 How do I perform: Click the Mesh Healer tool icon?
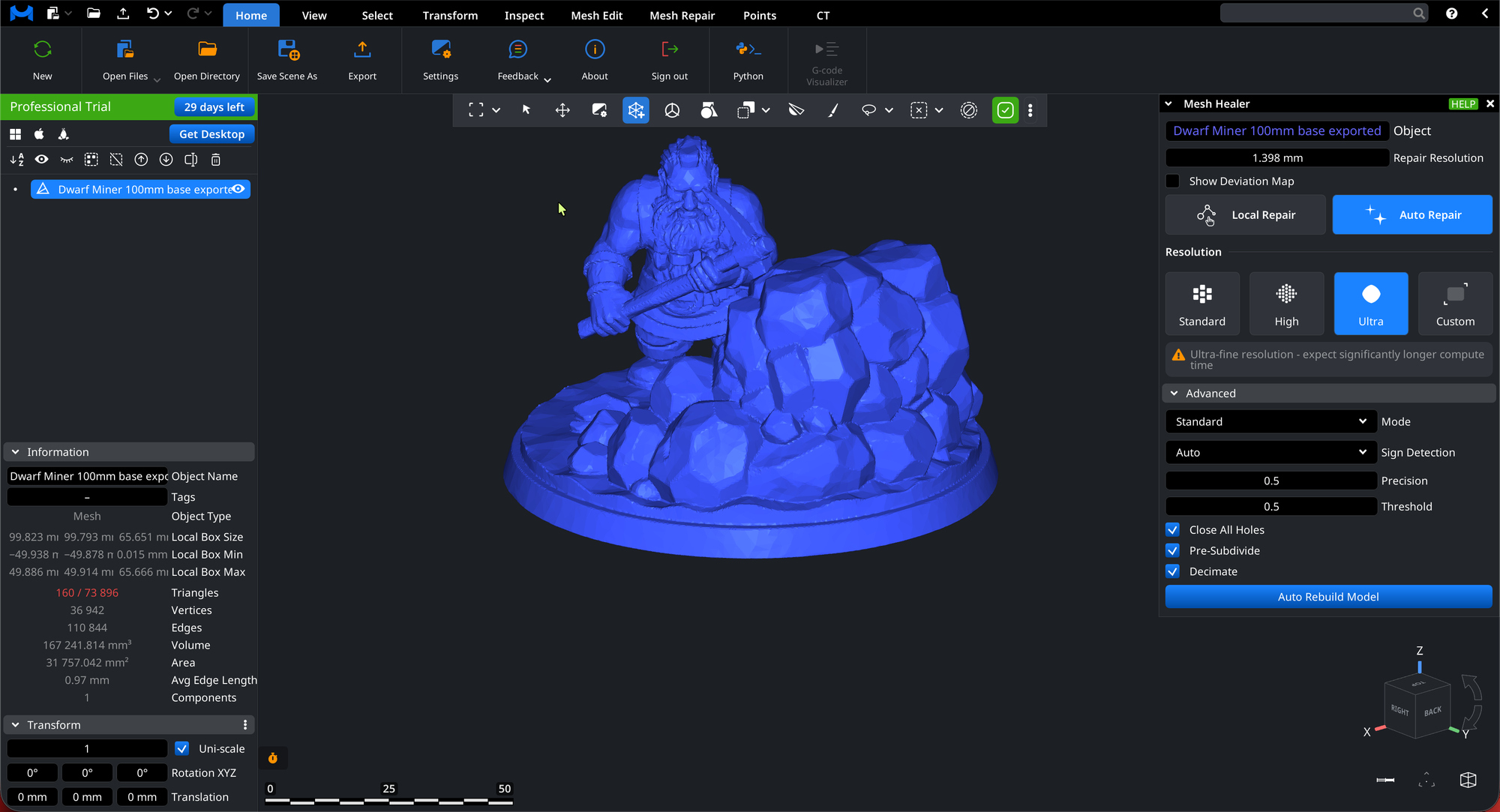point(635,110)
